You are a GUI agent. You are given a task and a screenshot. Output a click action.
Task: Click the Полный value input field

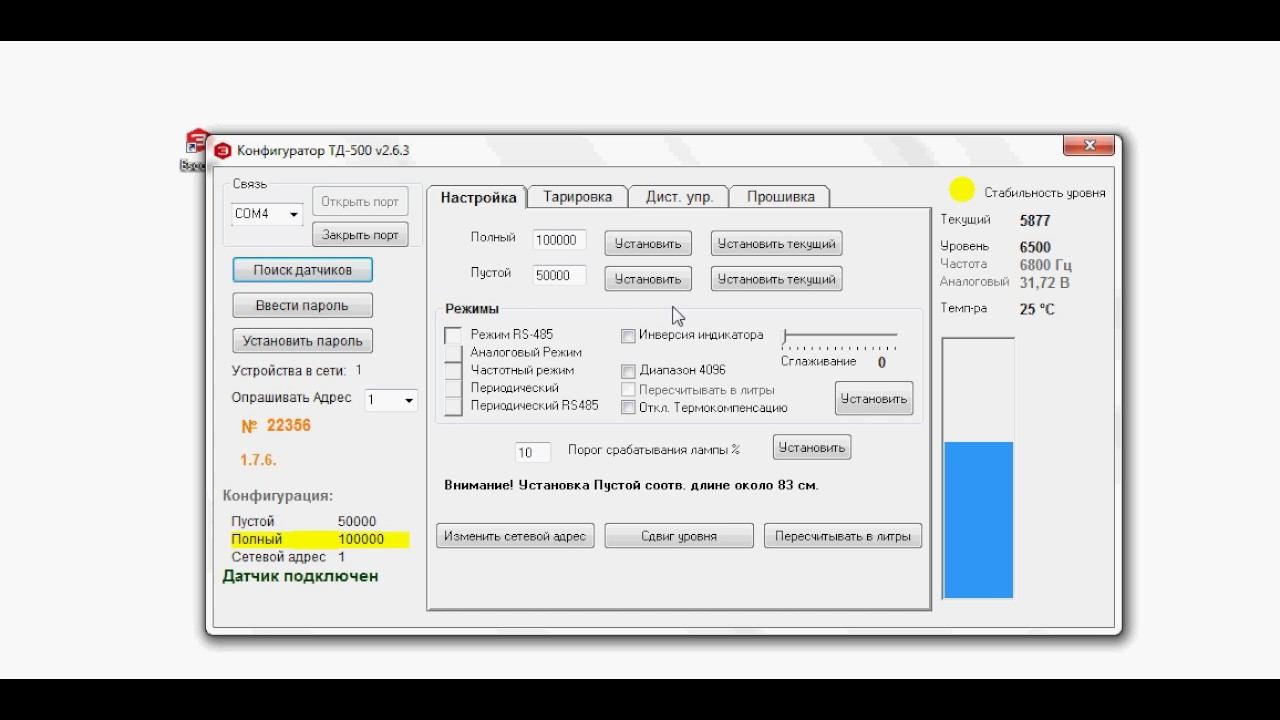pyautogui.click(x=560, y=240)
